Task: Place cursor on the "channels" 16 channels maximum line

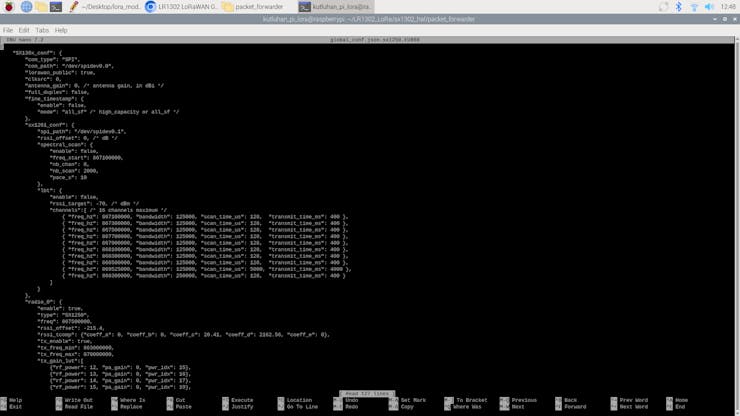Action: click(x=108, y=210)
